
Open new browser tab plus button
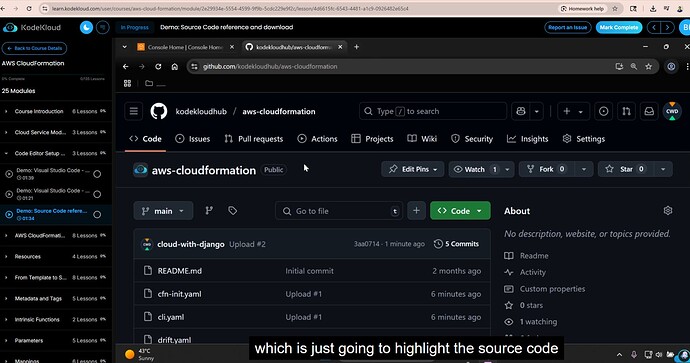[x=356, y=47]
